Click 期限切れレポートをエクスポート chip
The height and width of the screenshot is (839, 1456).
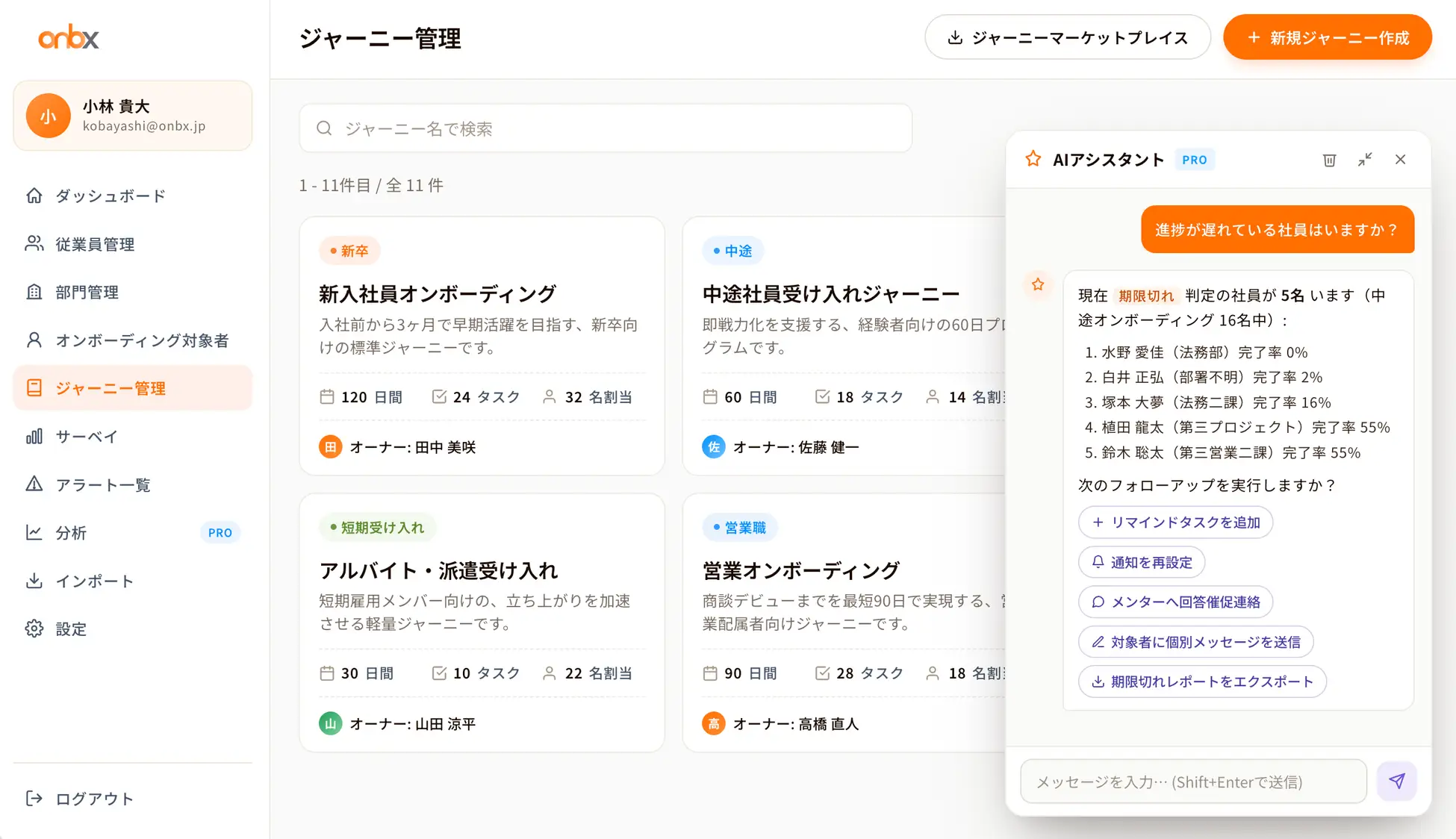coord(1202,682)
